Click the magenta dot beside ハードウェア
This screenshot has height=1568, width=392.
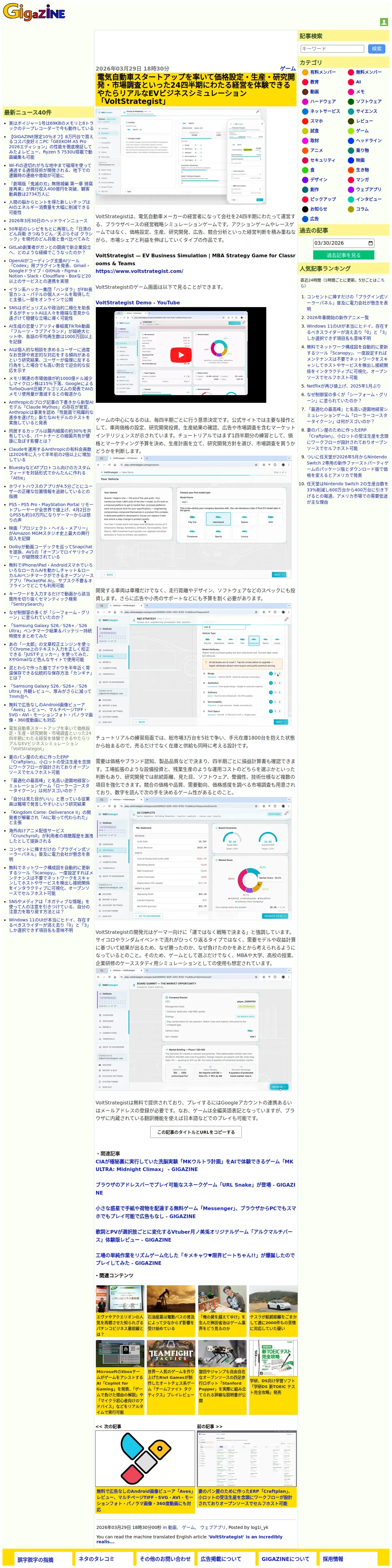coord(305,102)
